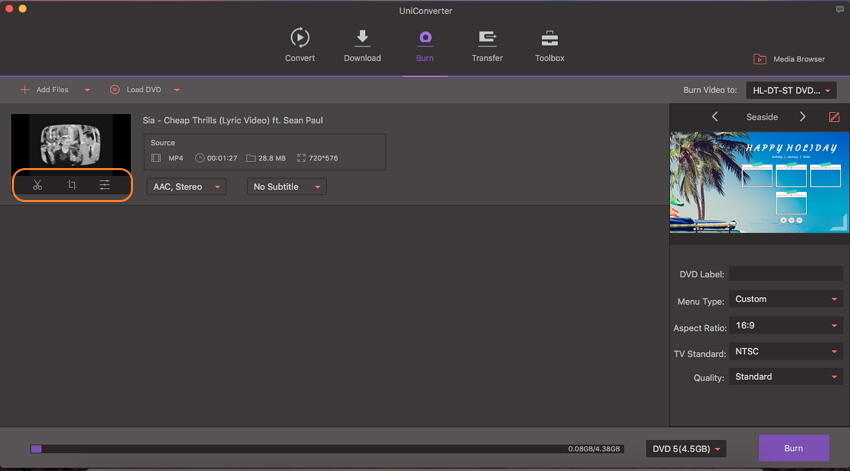Expand the Add Files dropdown arrow
This screenshot has height=471, width=850.
[x=87, y=90]
